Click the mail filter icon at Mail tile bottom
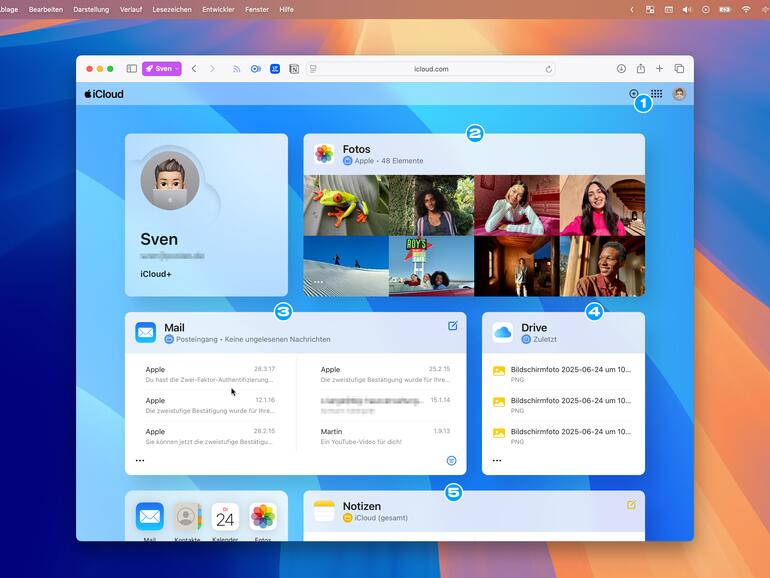The image size is (770, 578). [x=452, y=461]
